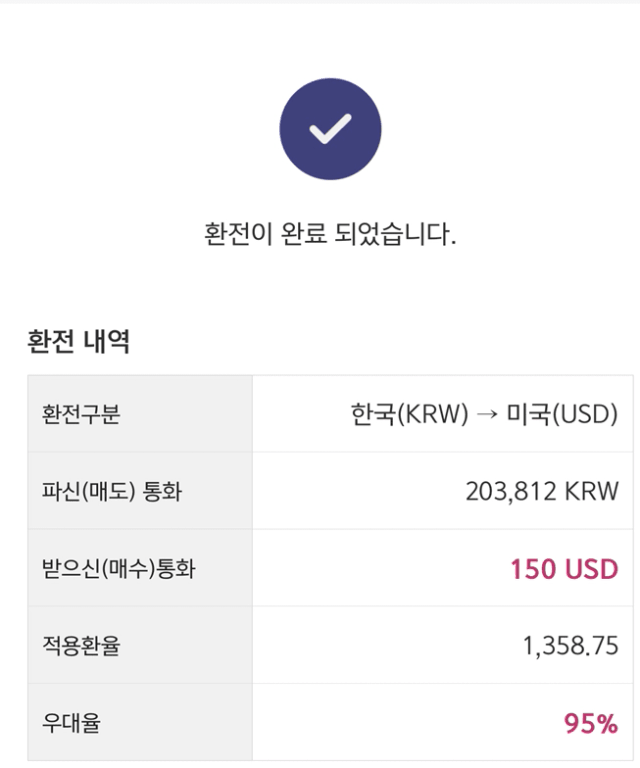
Task: Select the 적용환율 row label
Action: (81, 645)
